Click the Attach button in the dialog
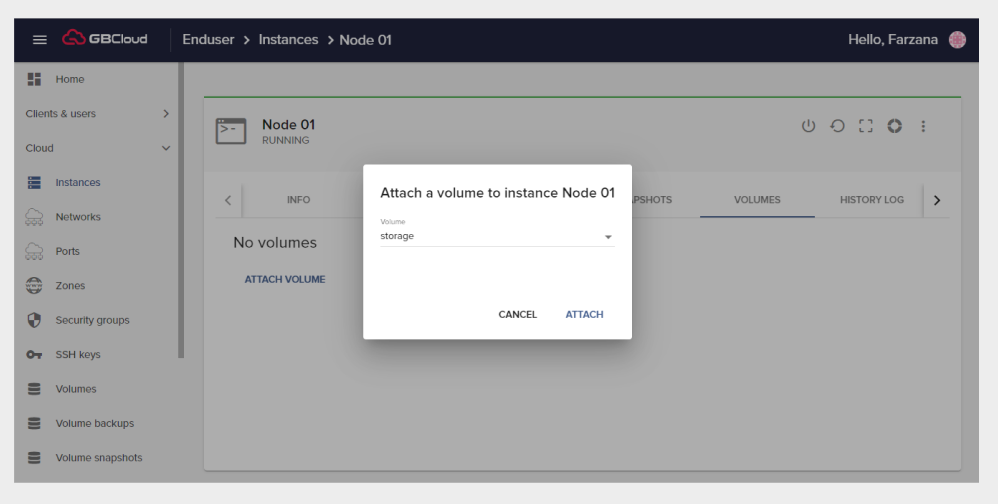The width and height of the screenshot is (998, 504). (x=584, y=314)
